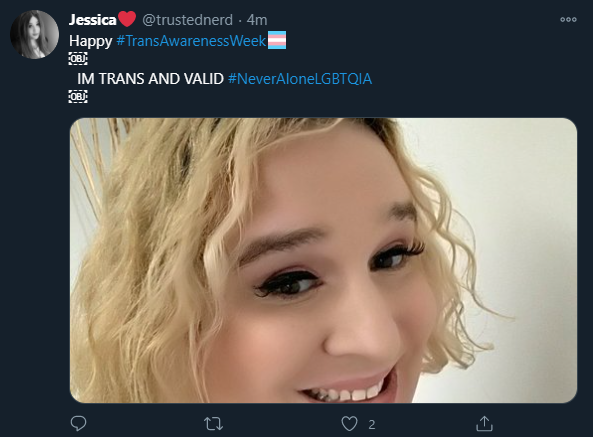
Task: Open the reply speech bubble icon
Action: (x=78, y=423)
